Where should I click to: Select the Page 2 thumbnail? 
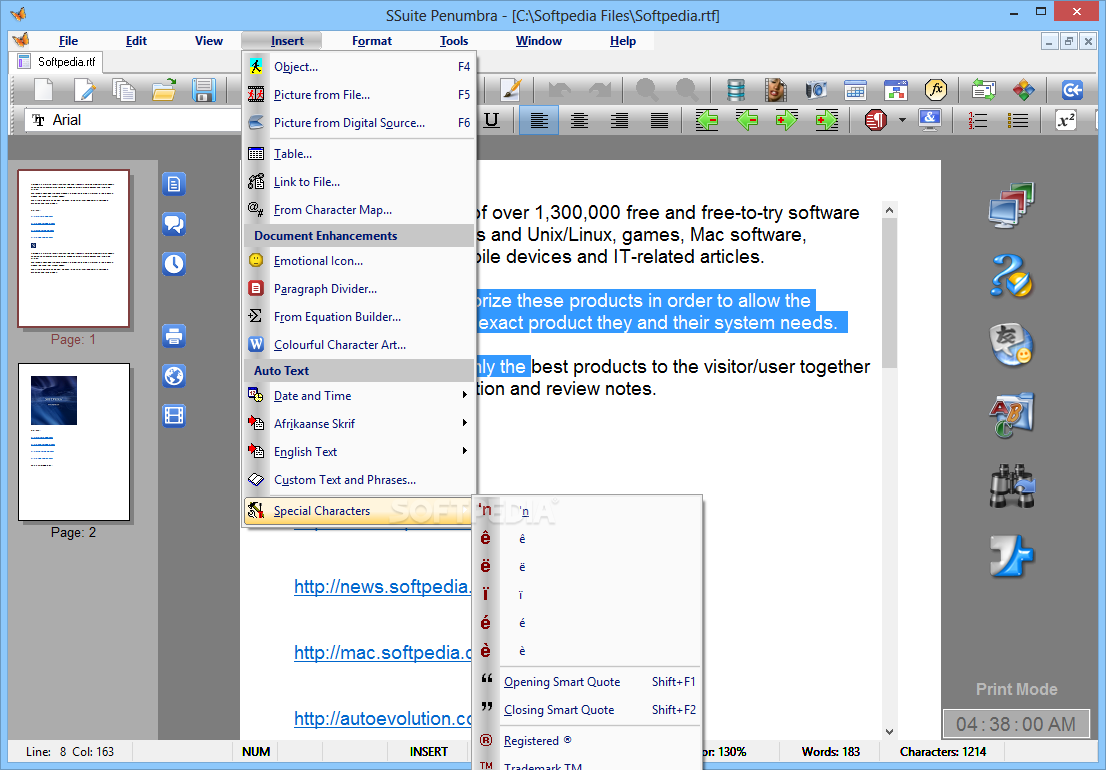click(x=73, y=442)
